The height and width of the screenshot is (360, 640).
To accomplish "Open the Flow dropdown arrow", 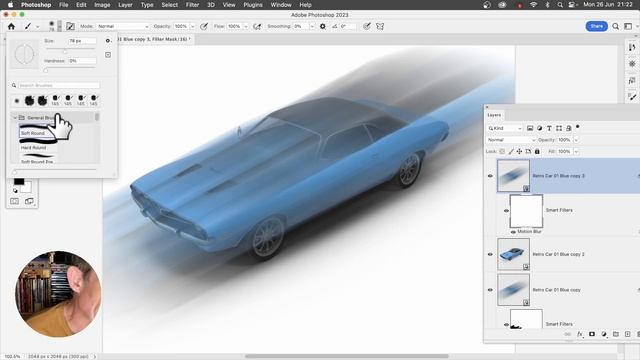I will 246,27.
